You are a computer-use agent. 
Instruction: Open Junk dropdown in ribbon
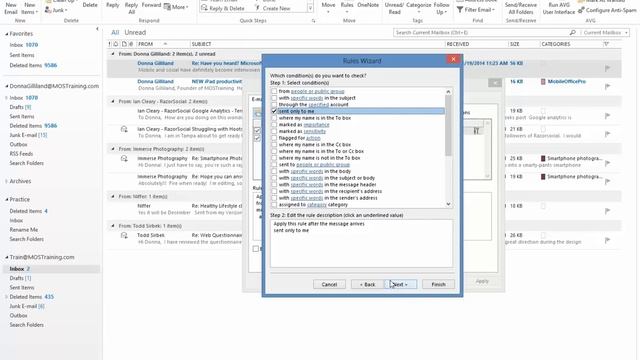56,10
